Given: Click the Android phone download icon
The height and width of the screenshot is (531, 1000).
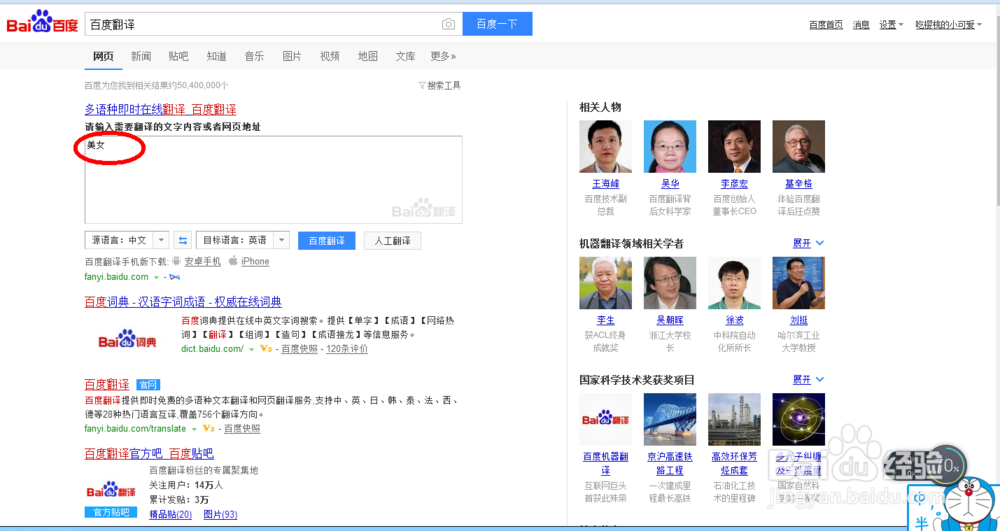Looking at the screenshot, I should pyautogui.click(x=177, y=261).
